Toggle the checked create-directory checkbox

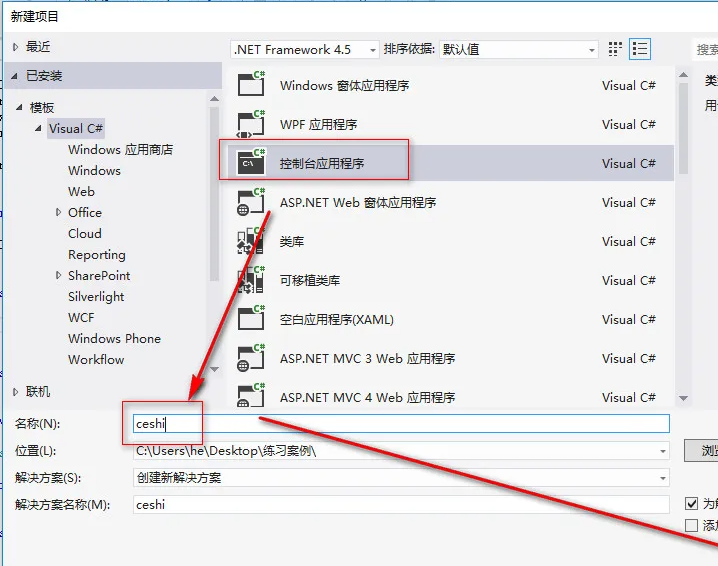click(692, 504)
